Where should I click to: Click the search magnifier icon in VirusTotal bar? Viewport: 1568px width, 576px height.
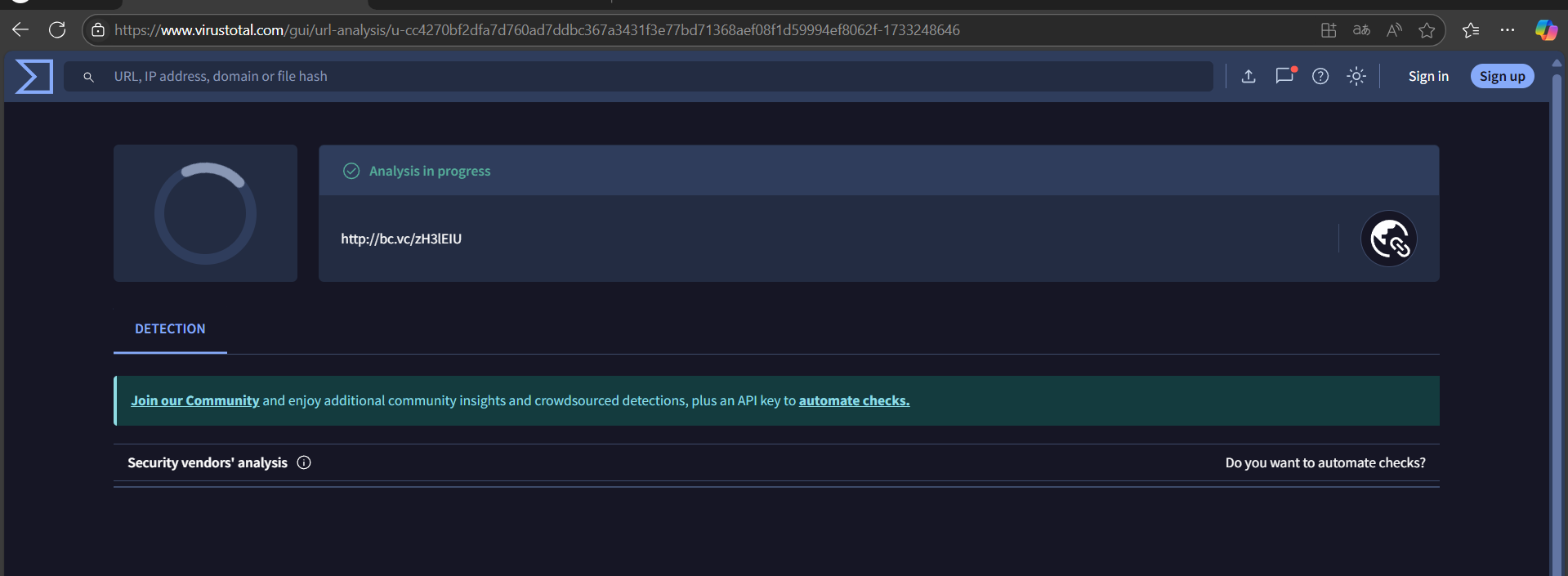coord(88,77)
